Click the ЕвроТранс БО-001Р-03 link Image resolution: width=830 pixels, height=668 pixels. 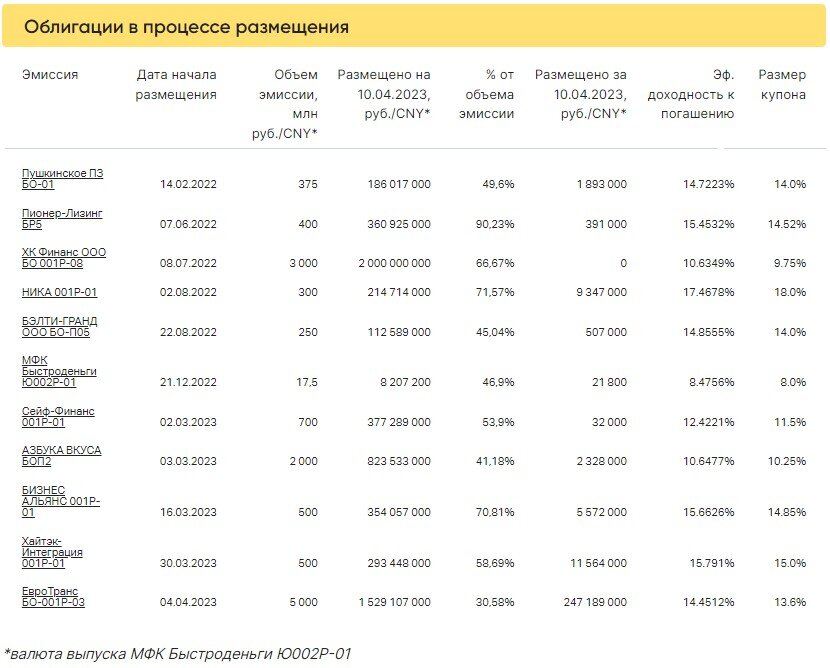click(53, 597)
